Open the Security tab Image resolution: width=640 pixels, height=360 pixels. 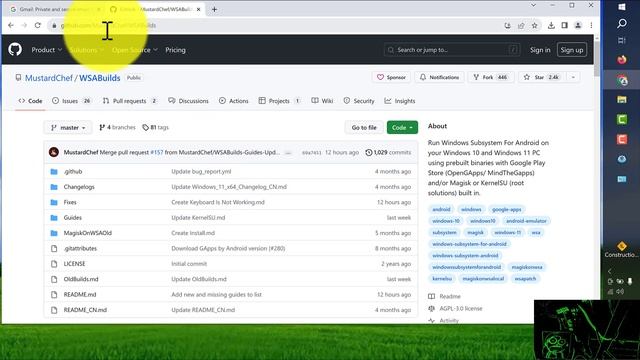pyautogui.click(x=359, y=101)
